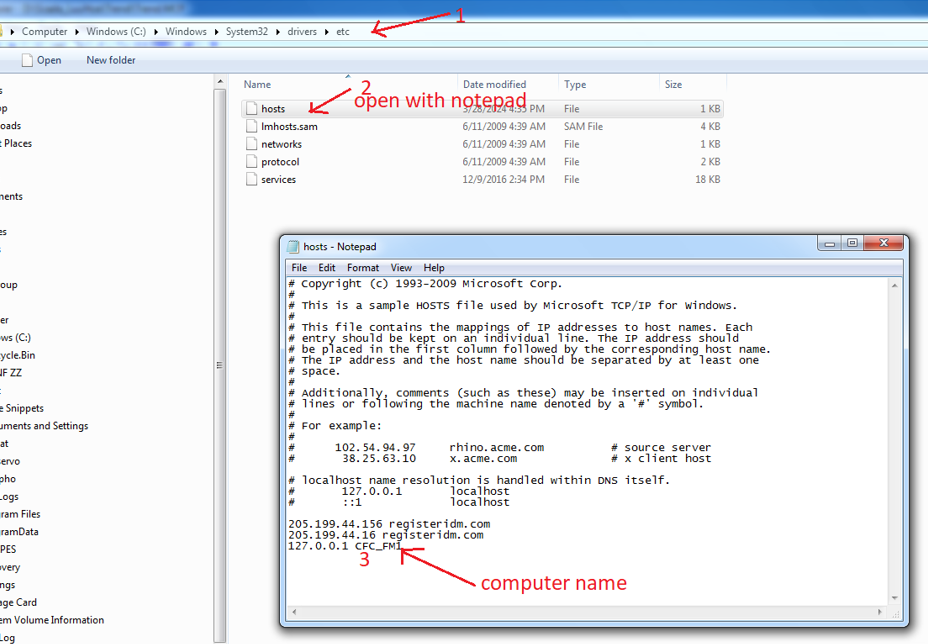This screenshot has height=644, width=928.
Task: Click the Open toolbar button in Explorer
Action: [41, 60]
